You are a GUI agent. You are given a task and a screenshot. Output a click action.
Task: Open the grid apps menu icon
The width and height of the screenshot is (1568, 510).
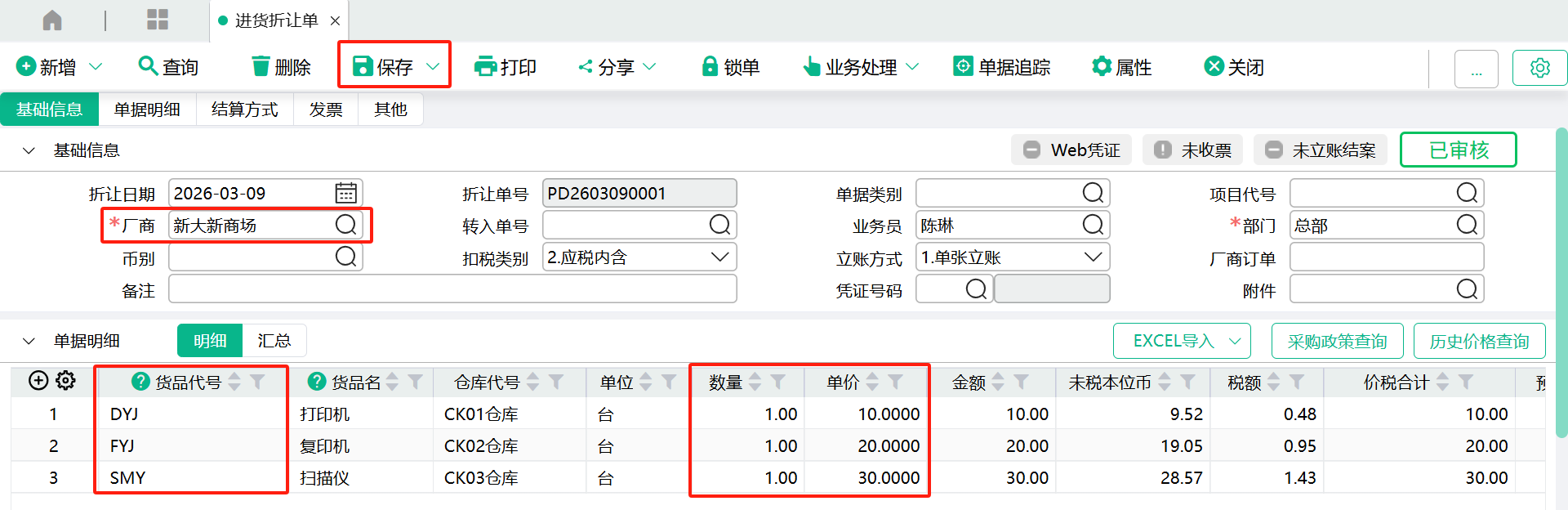(x=157, y=20)
